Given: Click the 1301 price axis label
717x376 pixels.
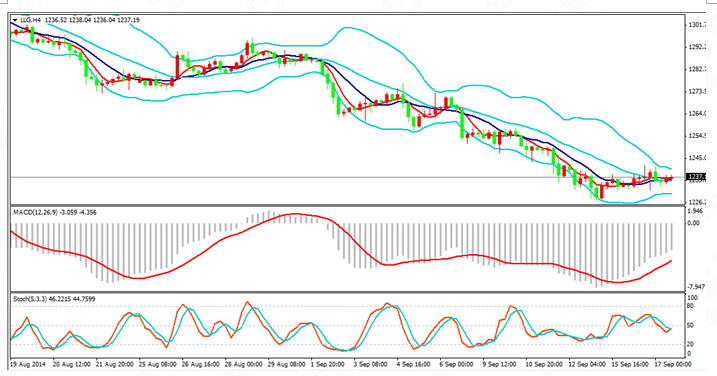Looking at the screenshot, I should click(x=697, y=24).
